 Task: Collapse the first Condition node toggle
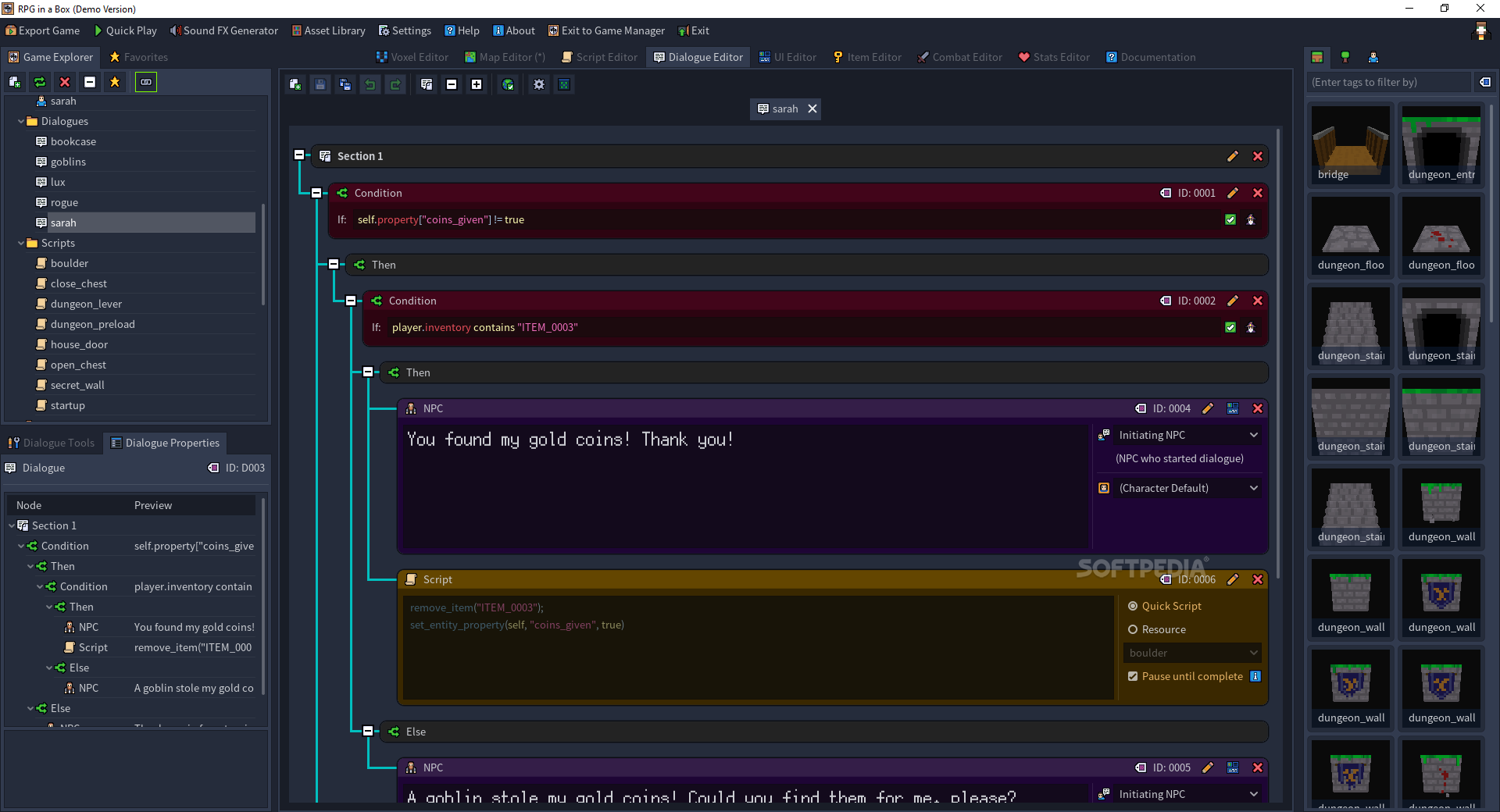[x=316, y=192]
